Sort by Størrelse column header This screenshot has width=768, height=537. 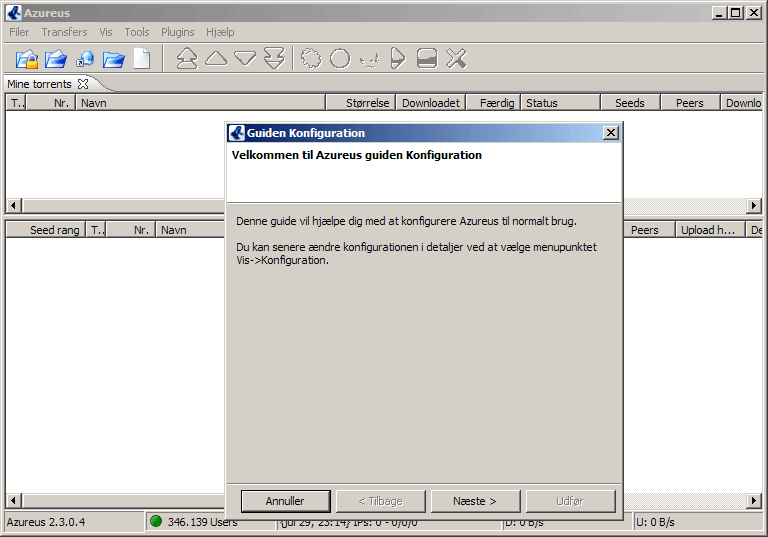coord(360,103)
